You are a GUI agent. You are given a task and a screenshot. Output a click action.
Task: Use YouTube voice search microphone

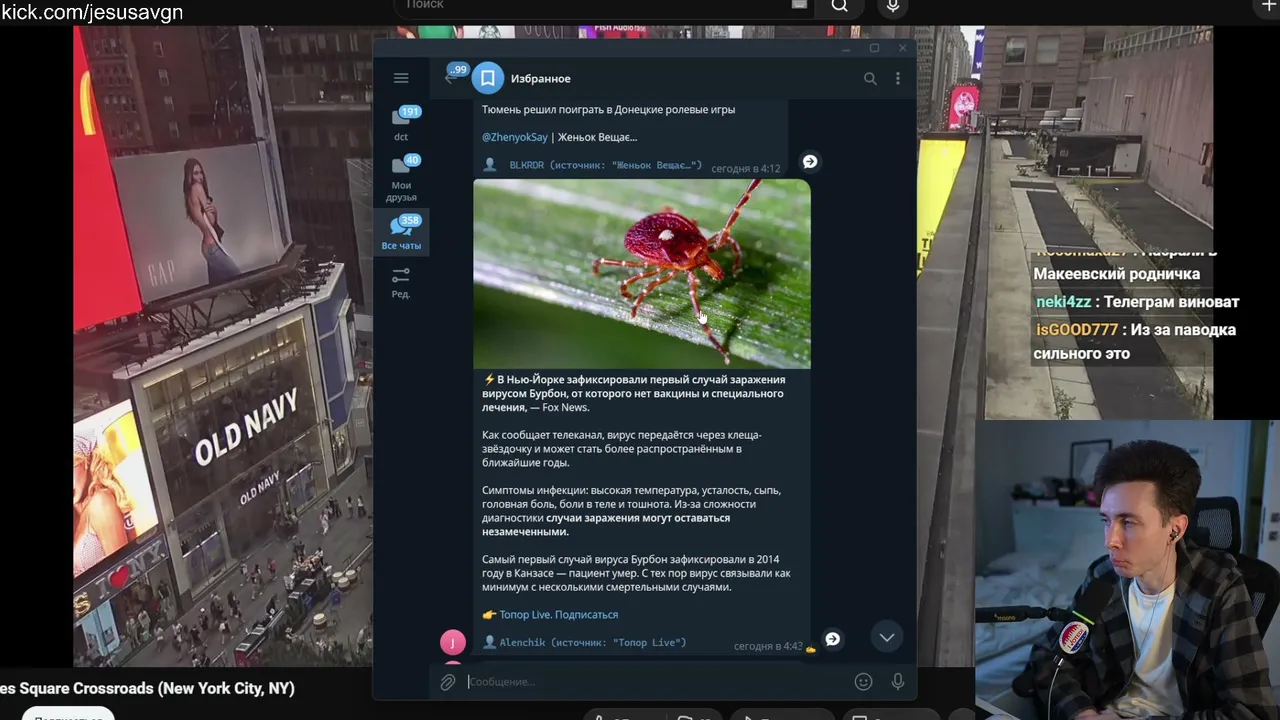coord(893,7)
